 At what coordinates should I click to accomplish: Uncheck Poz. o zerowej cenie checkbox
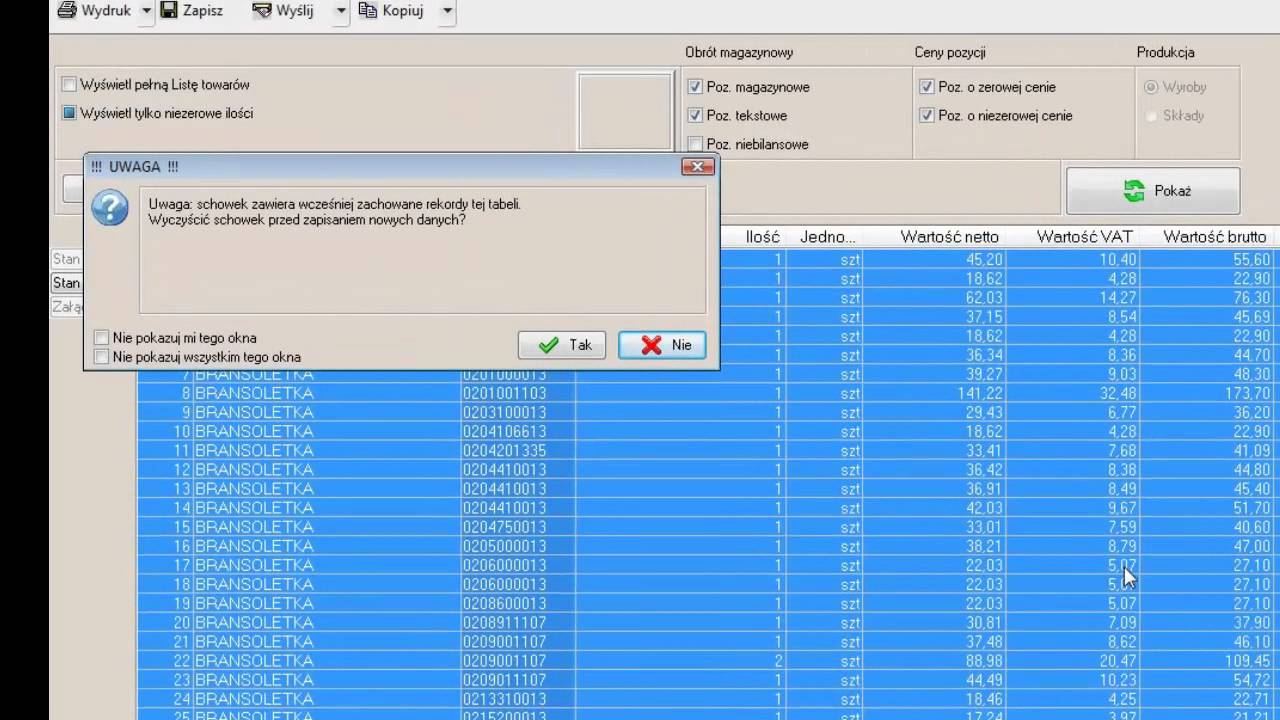pos(927,87)
